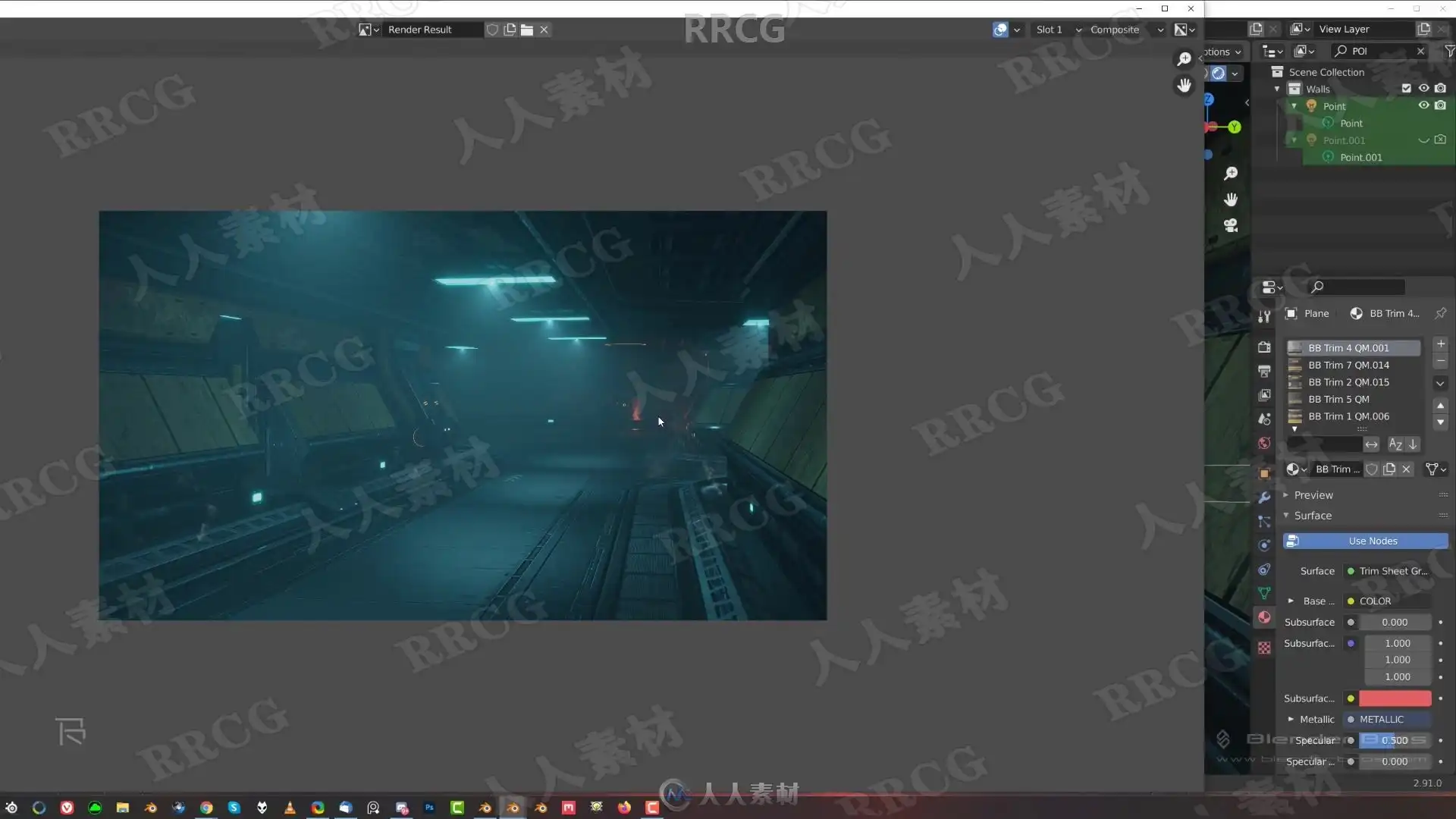This screenshot has height=819, width=1456.
Task: Collapse the Walls collection tree
Action: [x=1277, y=89]
